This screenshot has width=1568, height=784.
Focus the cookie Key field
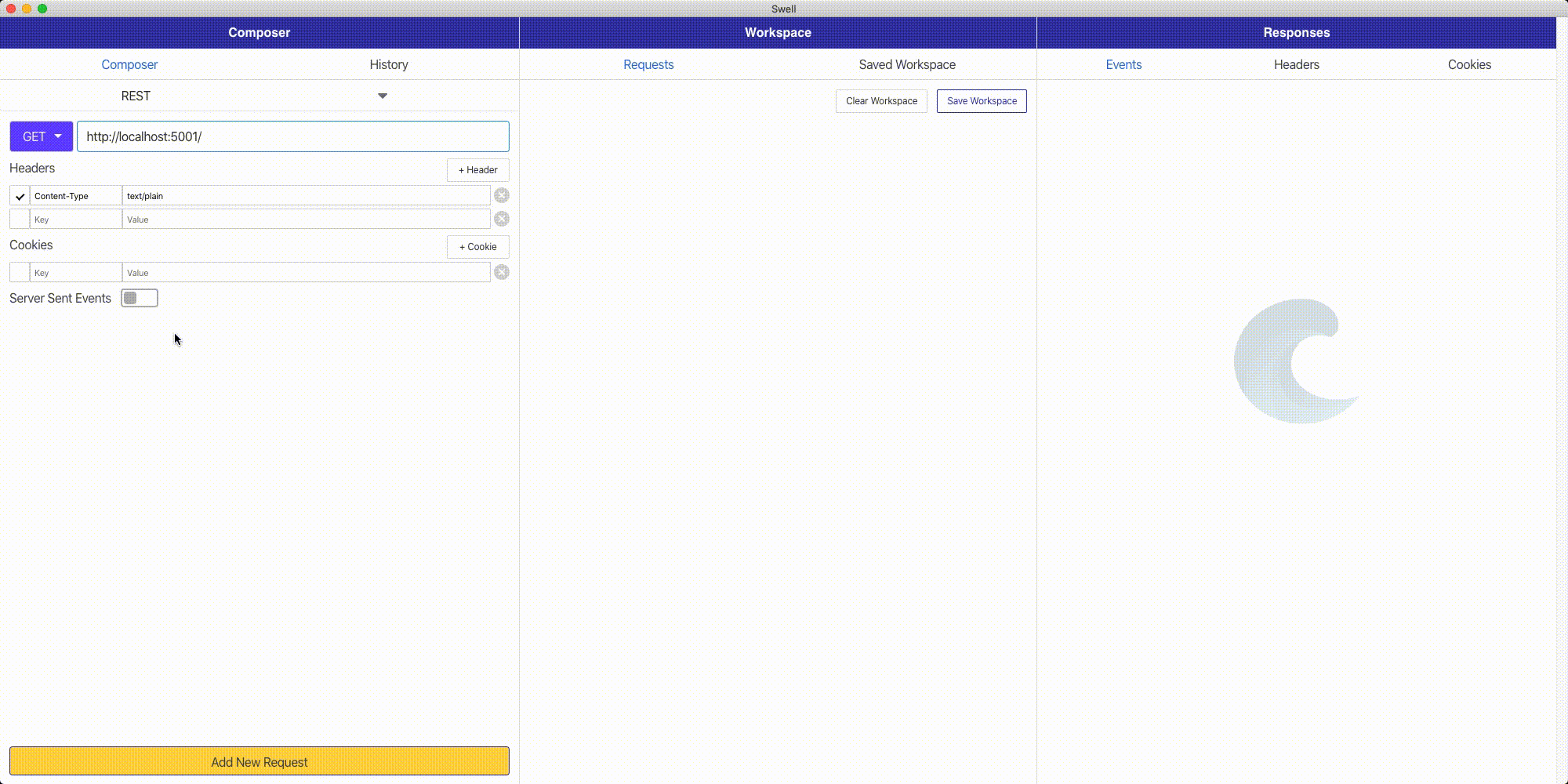click(x=76, y=273)
